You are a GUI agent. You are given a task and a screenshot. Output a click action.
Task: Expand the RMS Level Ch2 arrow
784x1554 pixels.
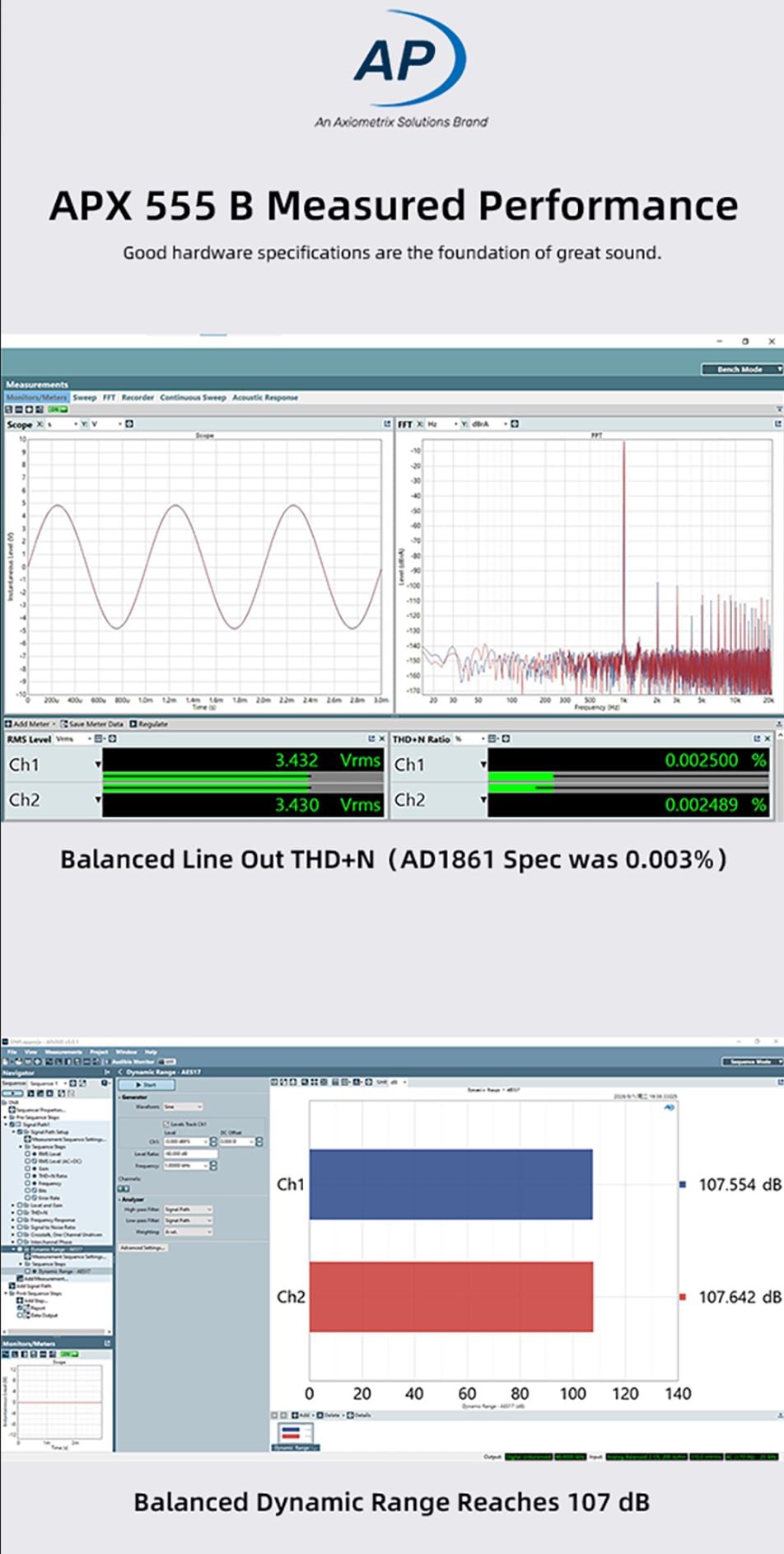pyautogui.click(x=97, y=799)
